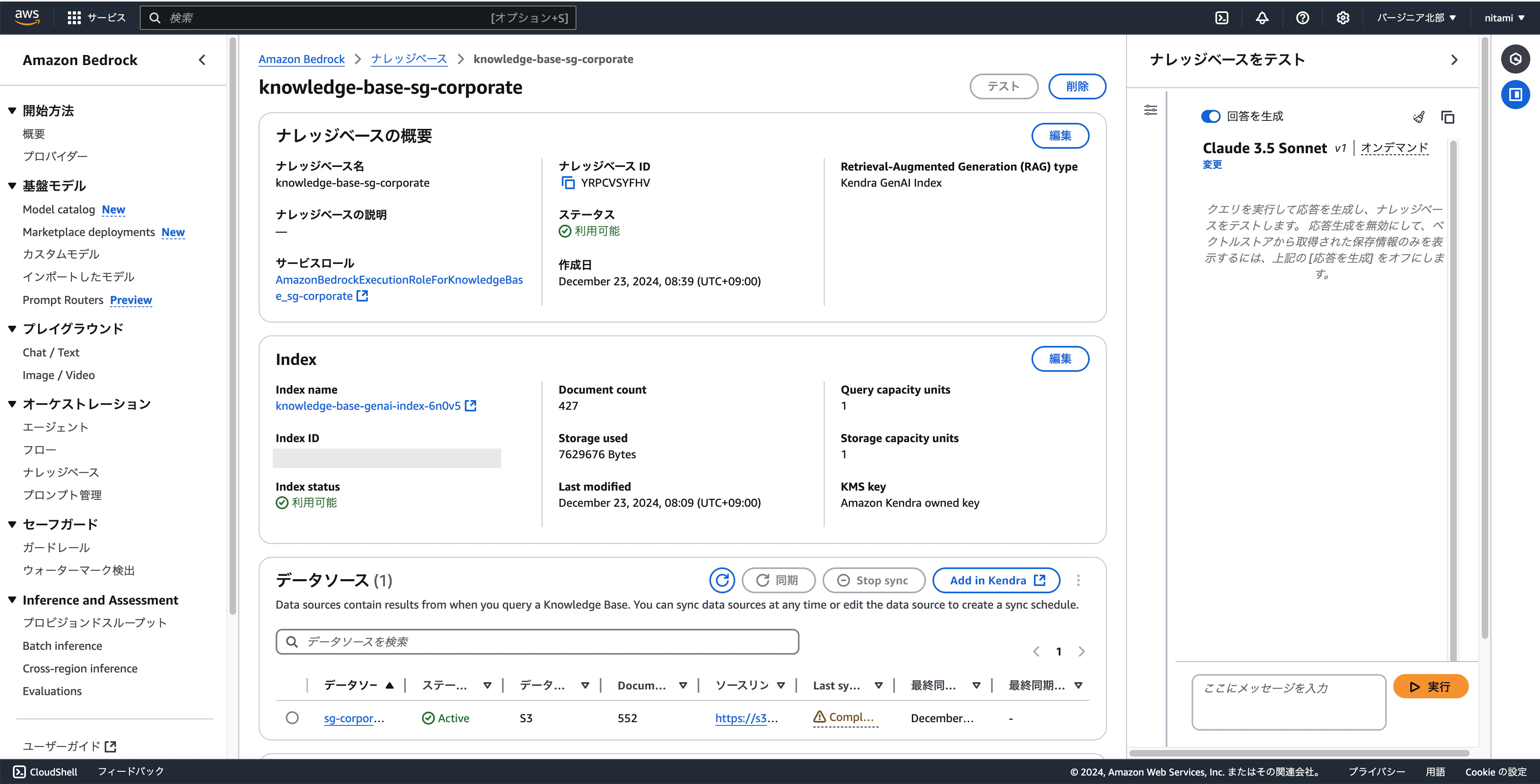Open Chat / Text playground
This screenshot has width=1540, height=784.
51,352
